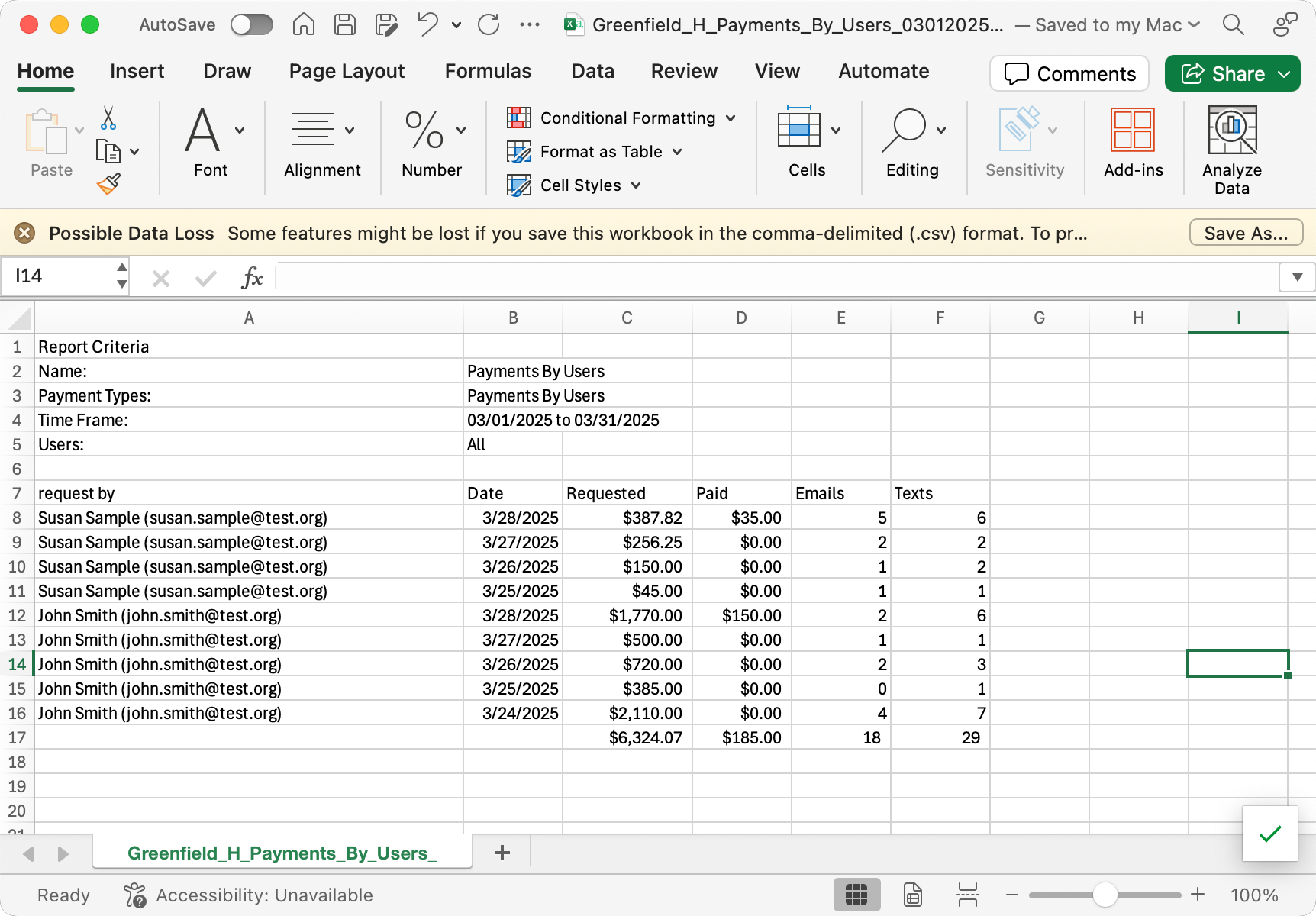The image size is (1316, 916).
Task: Click the Save As... button
Action: click(x=1246, y=233)
